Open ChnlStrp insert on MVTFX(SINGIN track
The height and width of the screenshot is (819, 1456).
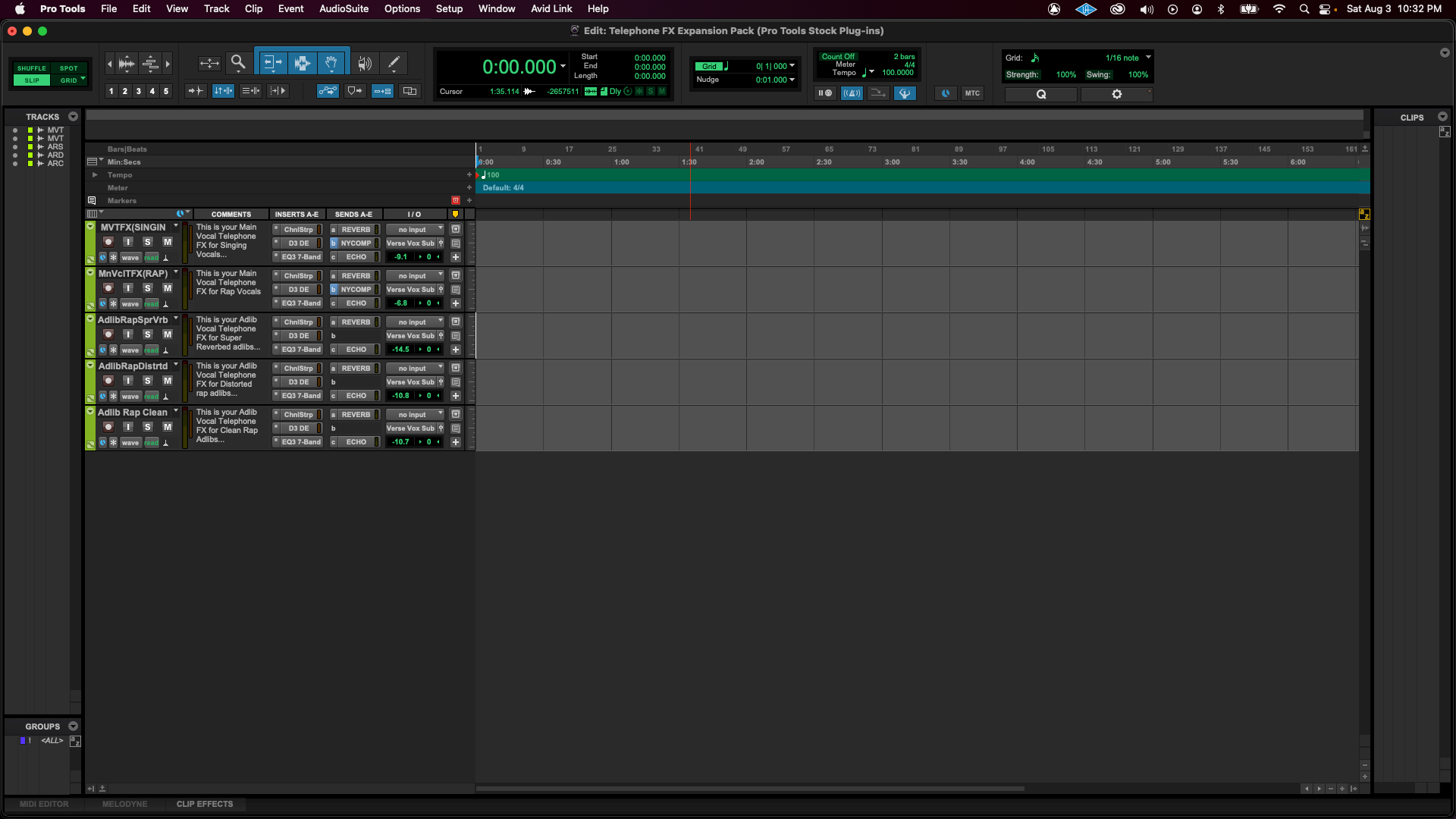point(298,230)
